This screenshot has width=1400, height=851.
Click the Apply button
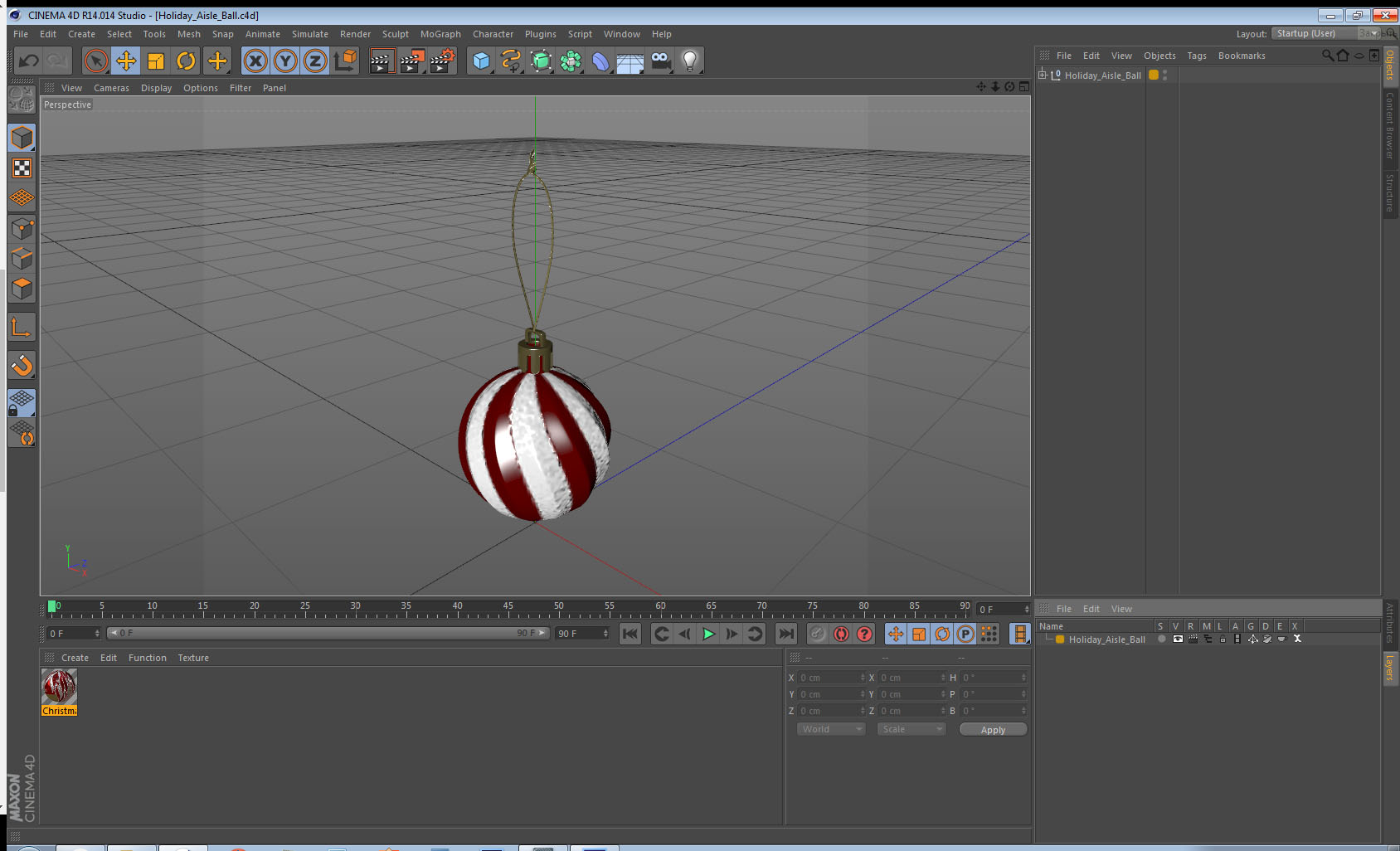tap(993, 730)
